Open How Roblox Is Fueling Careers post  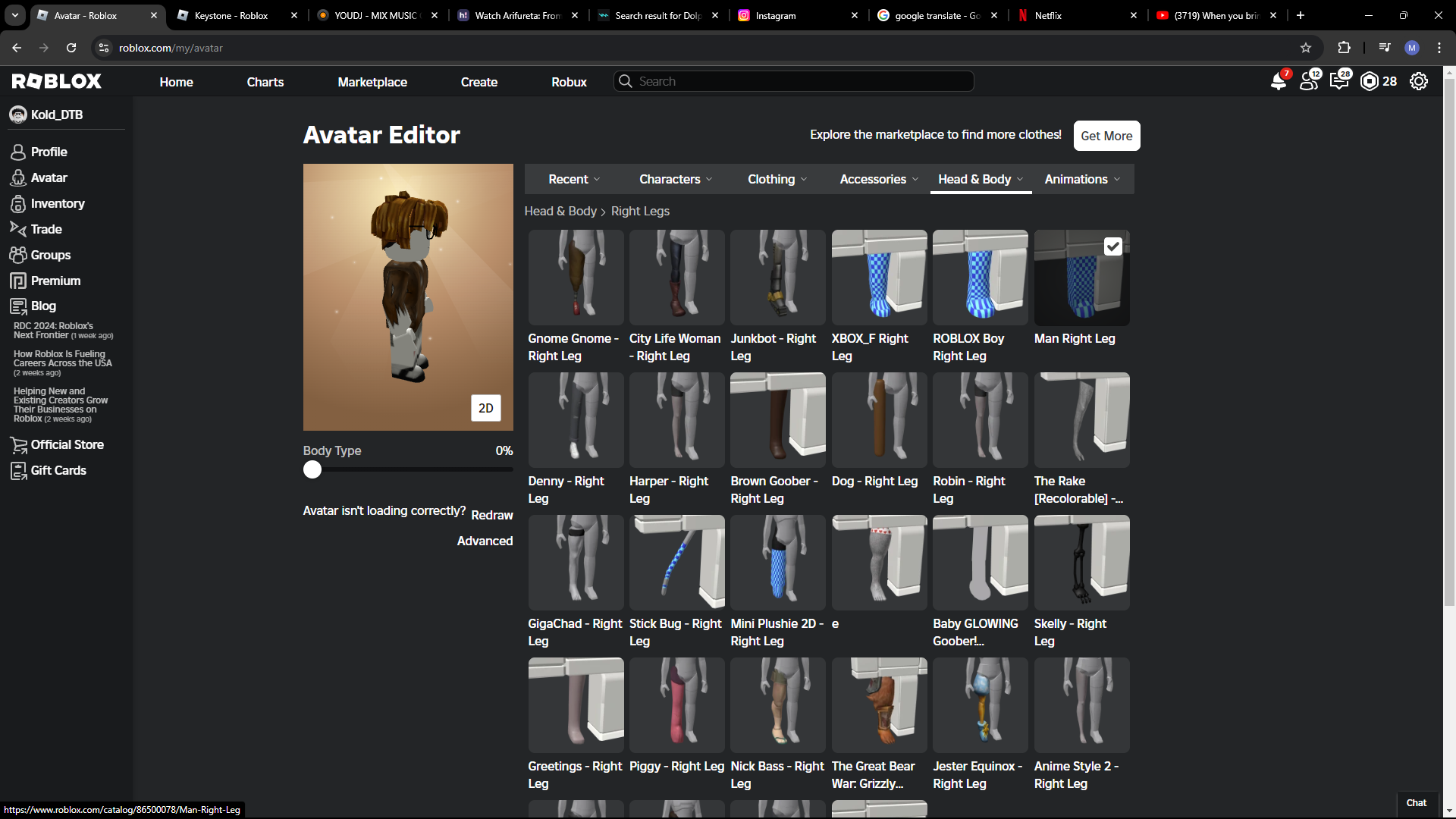(63, 363)
